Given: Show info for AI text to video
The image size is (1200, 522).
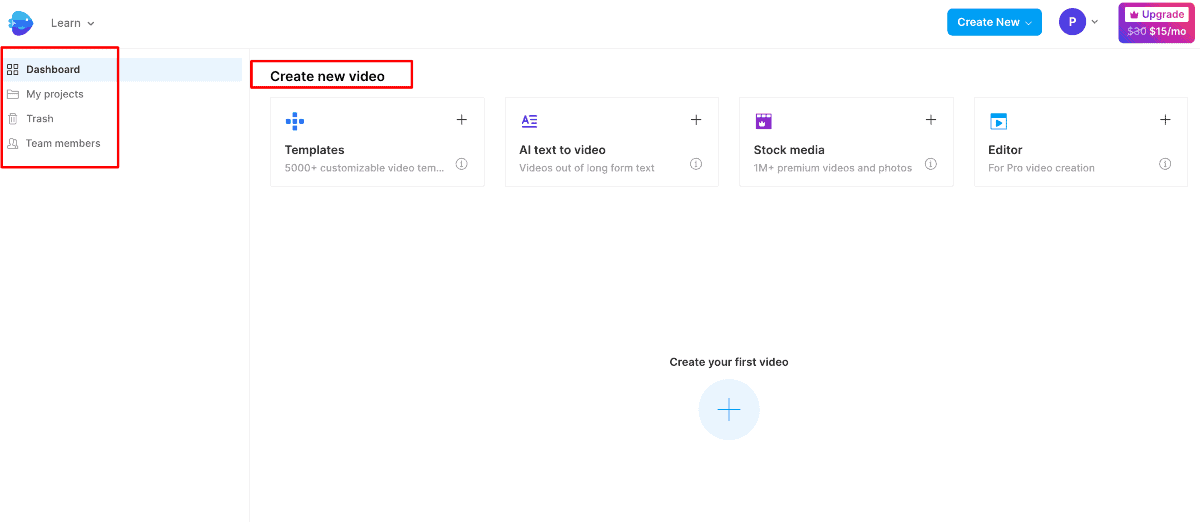Looking at the screenshot, I should pos(696,164).
